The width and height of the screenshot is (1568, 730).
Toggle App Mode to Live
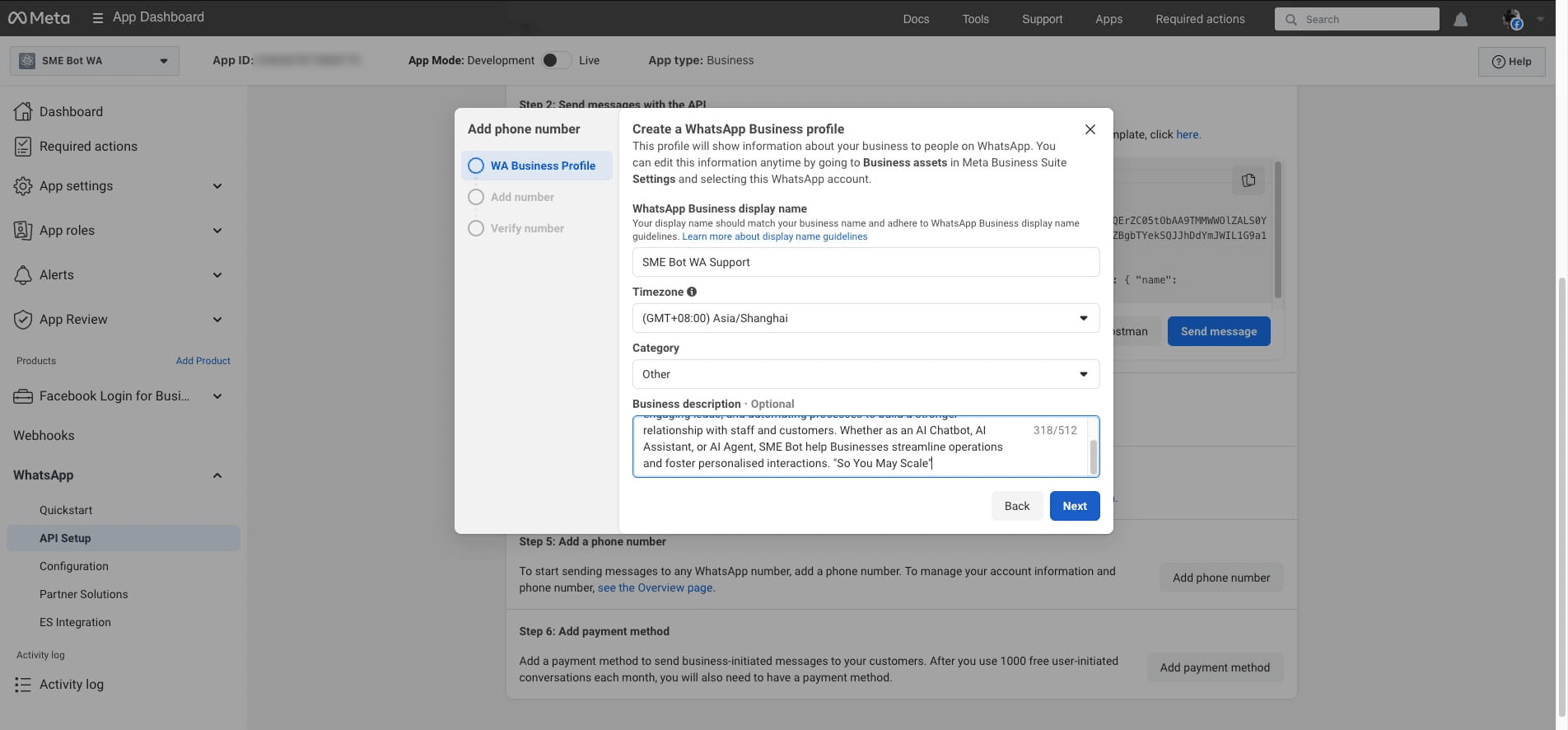click(x=556, y=60)
